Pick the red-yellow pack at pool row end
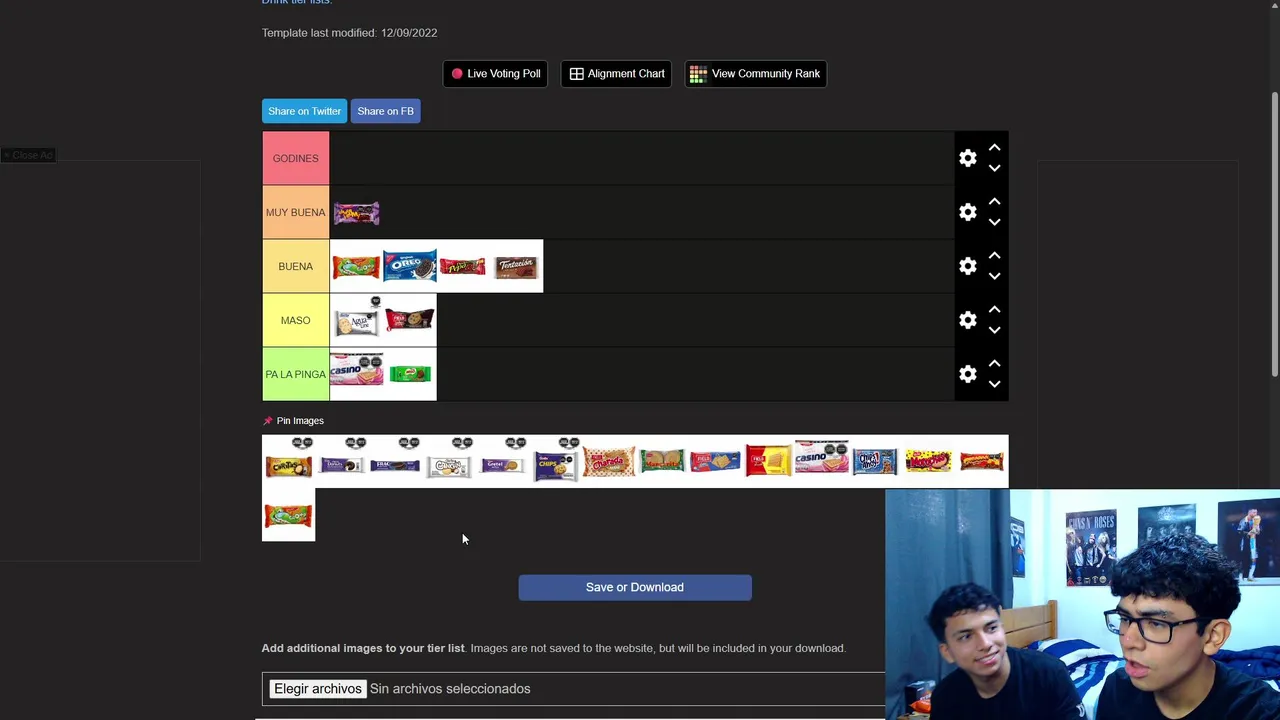This screenshot has height=720, width=1280. coord(982,461)
